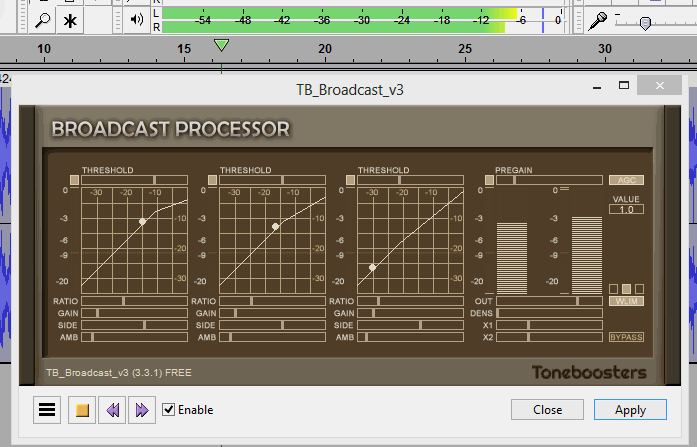Screen dimensions: 697x447
Task: Click the Toneboosters logo
Action: 589,372
